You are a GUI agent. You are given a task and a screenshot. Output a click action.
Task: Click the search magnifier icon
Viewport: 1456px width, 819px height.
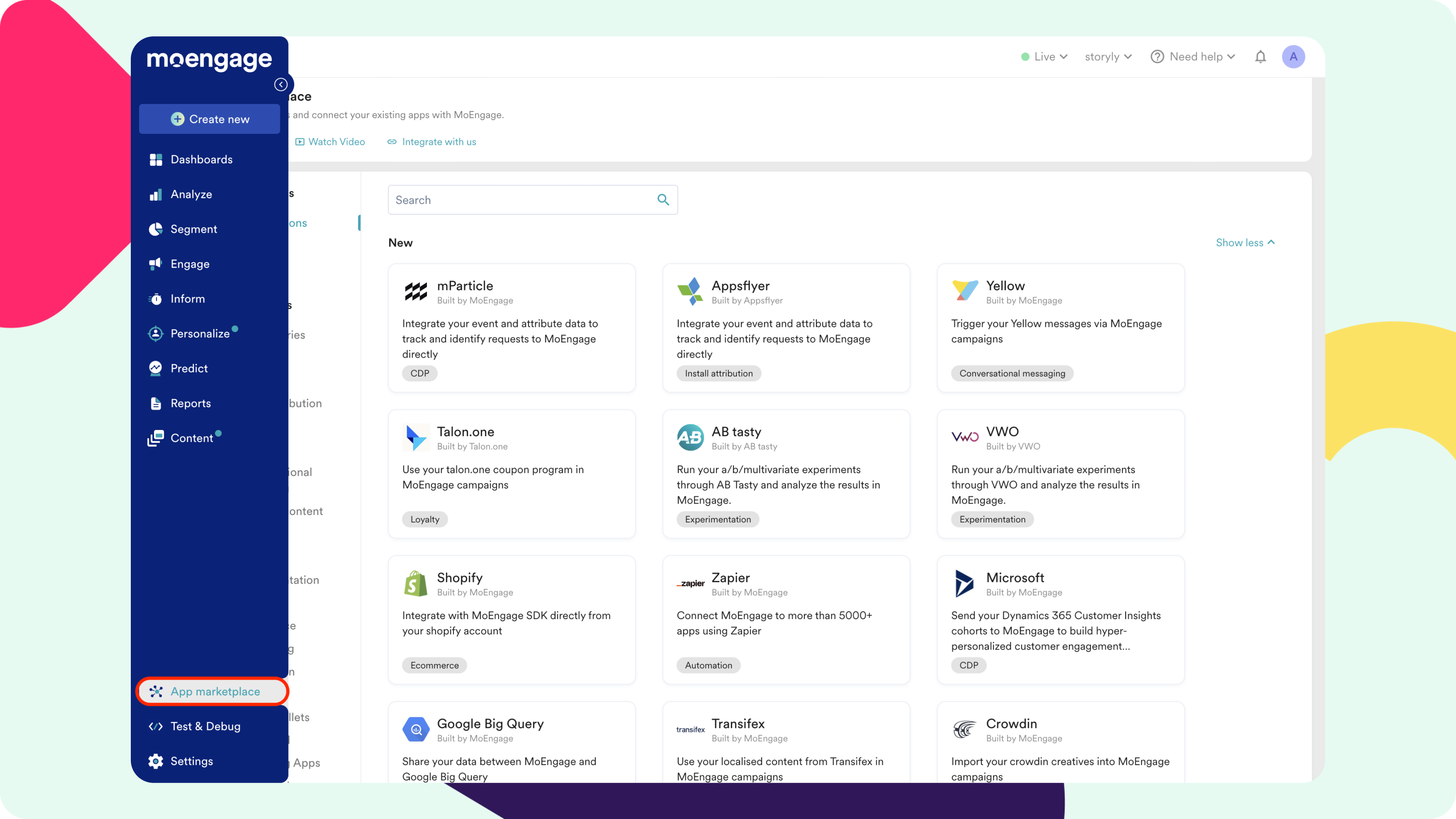click(663, 199)
